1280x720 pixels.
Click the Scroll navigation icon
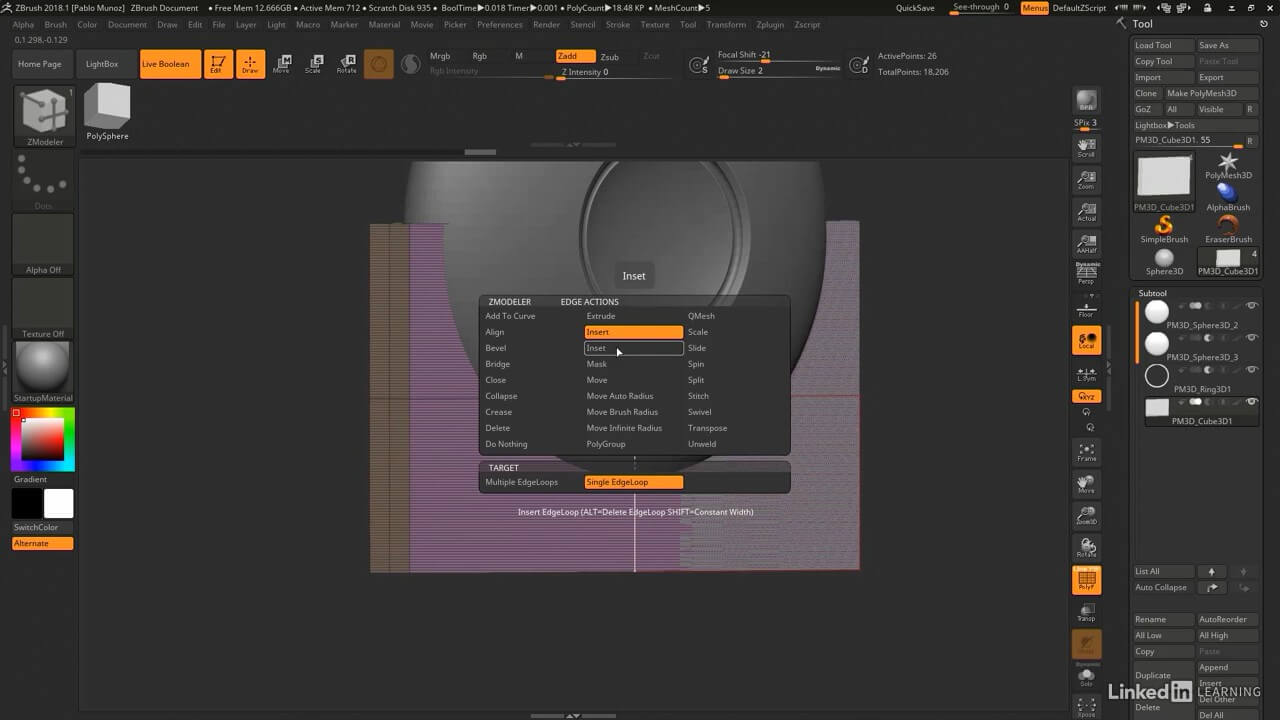coord(1086,148)
